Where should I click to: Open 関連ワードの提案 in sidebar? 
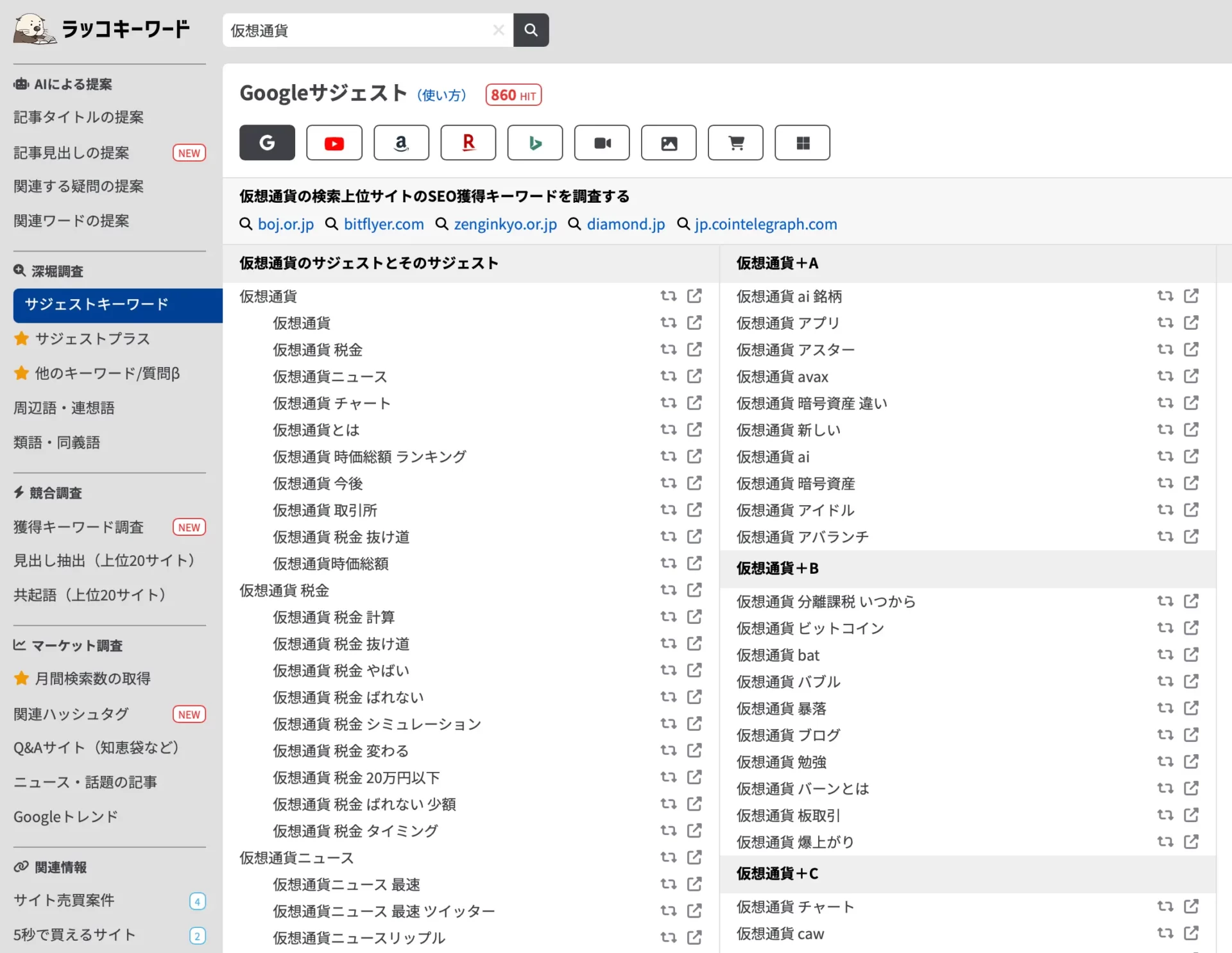point(71,221)
